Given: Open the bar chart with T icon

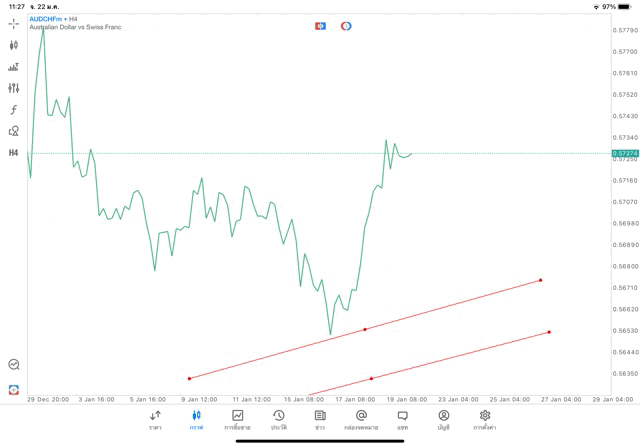Looking at the screenshot, I should [14, 67].
